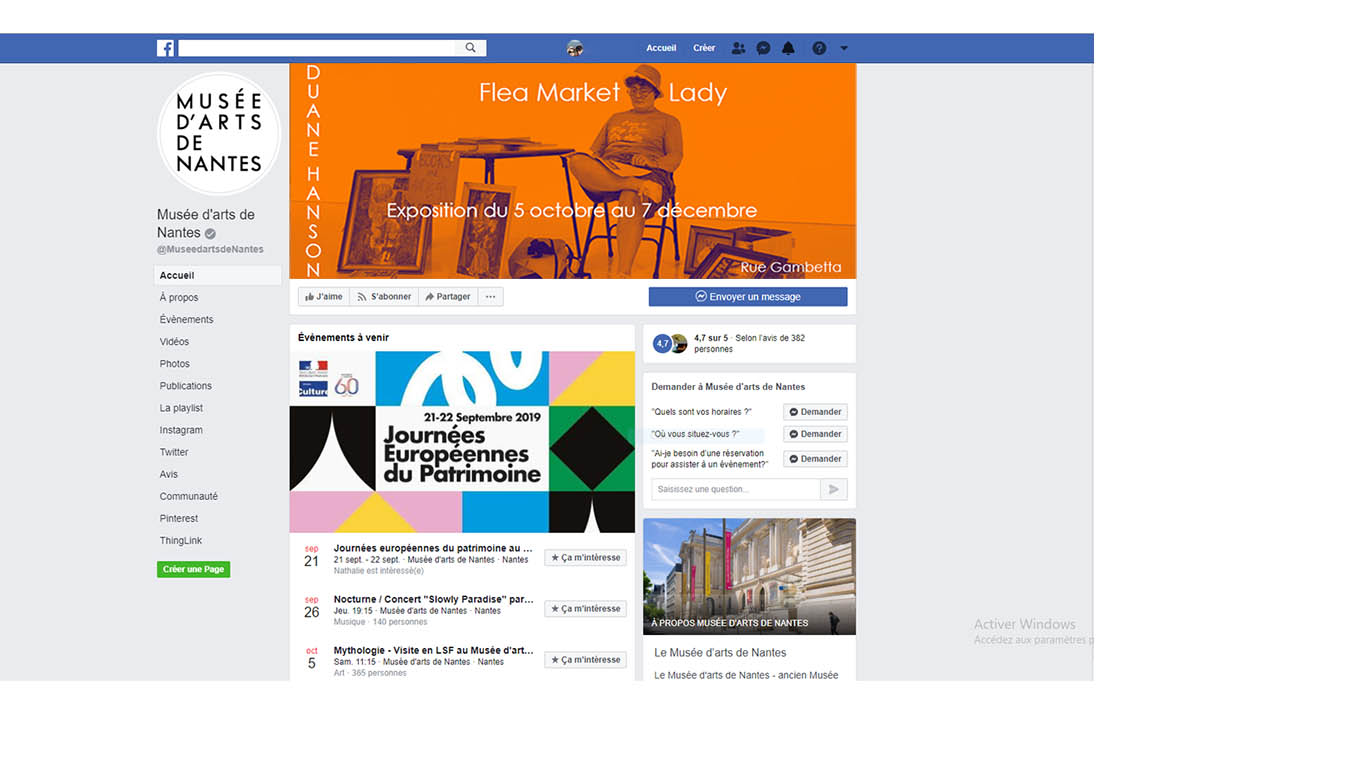Screen dimensions: 1366x768
Task: Click Créer in the top bar
Action: (704, 48)
